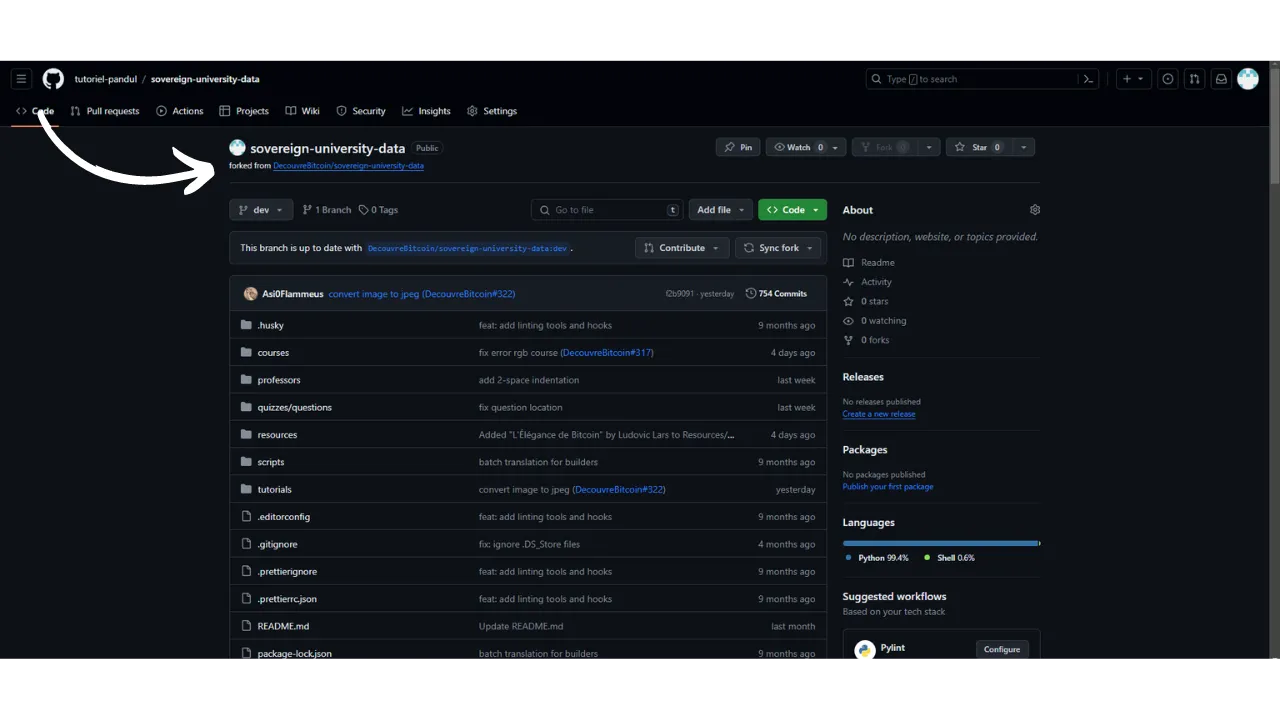Image resolution: width=1280 pixels, height=720 pixels.
Task: Click the About settings gear icon
Action: click(1035, 210)
